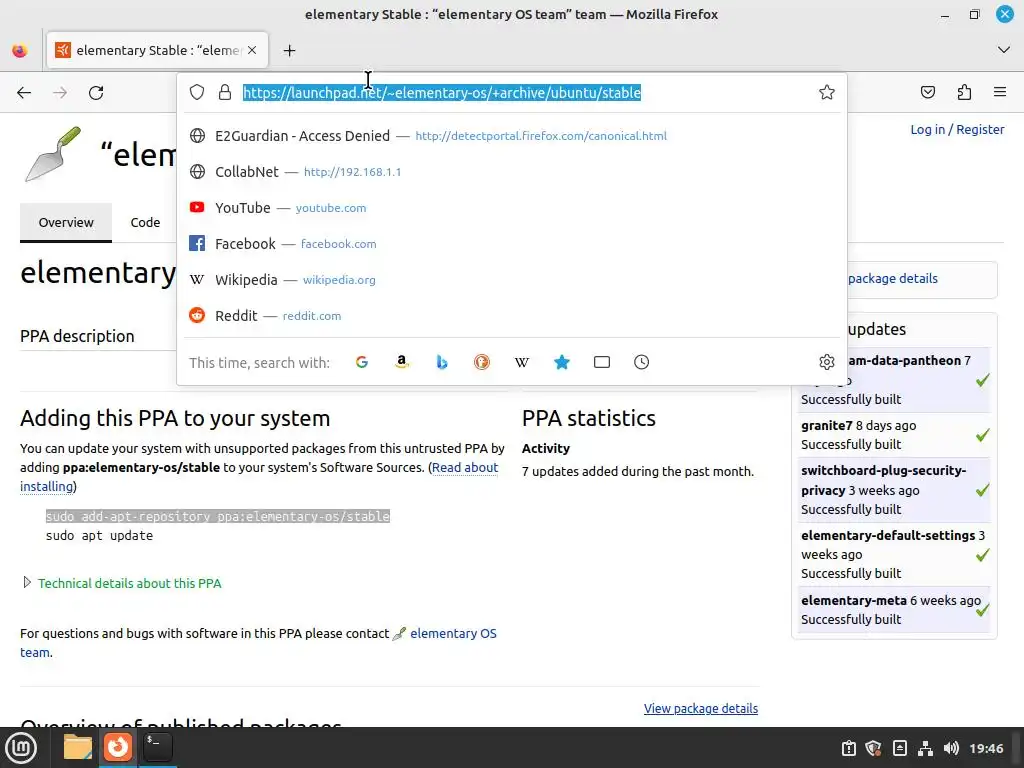1024x768 pixels.
Task: Open the Pocket save icon
Action: tap(927, 92)
